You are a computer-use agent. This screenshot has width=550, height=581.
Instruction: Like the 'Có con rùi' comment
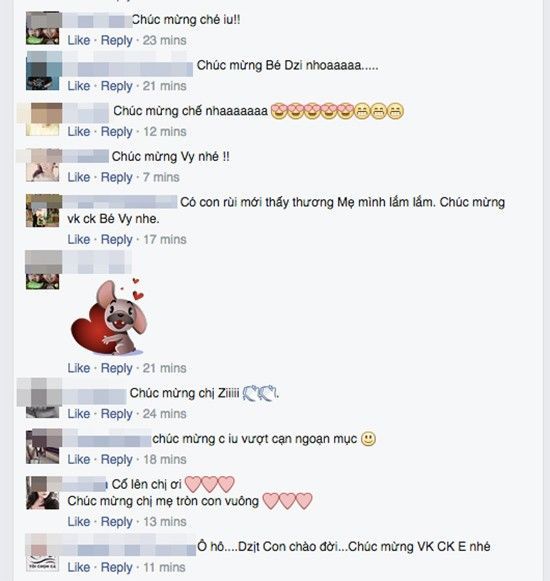79,239
